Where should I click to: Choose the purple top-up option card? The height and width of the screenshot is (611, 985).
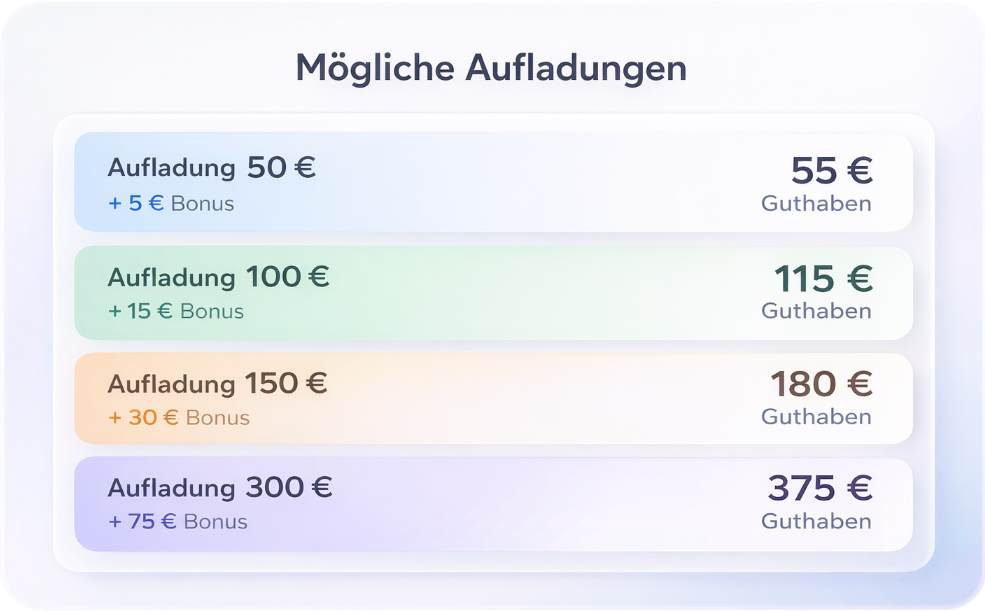pyautogui.click(x=493, y=504)
